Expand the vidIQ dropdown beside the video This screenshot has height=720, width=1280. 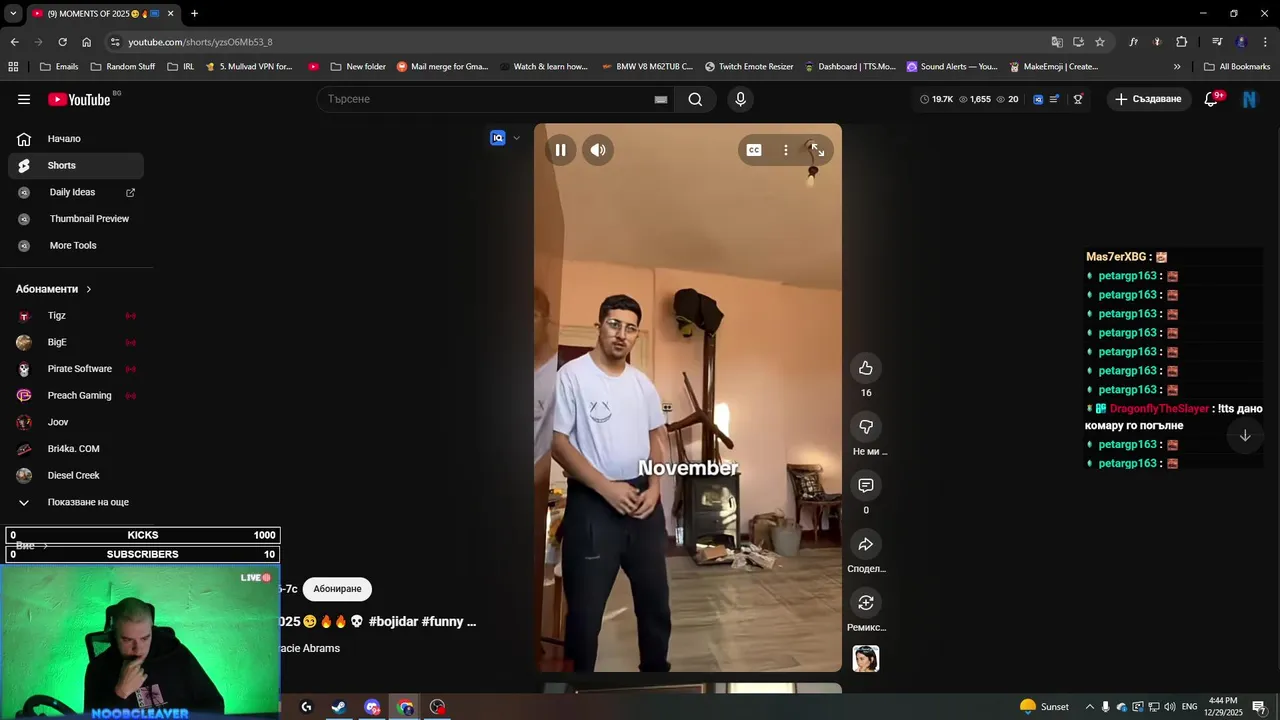(x=516, y=138)
